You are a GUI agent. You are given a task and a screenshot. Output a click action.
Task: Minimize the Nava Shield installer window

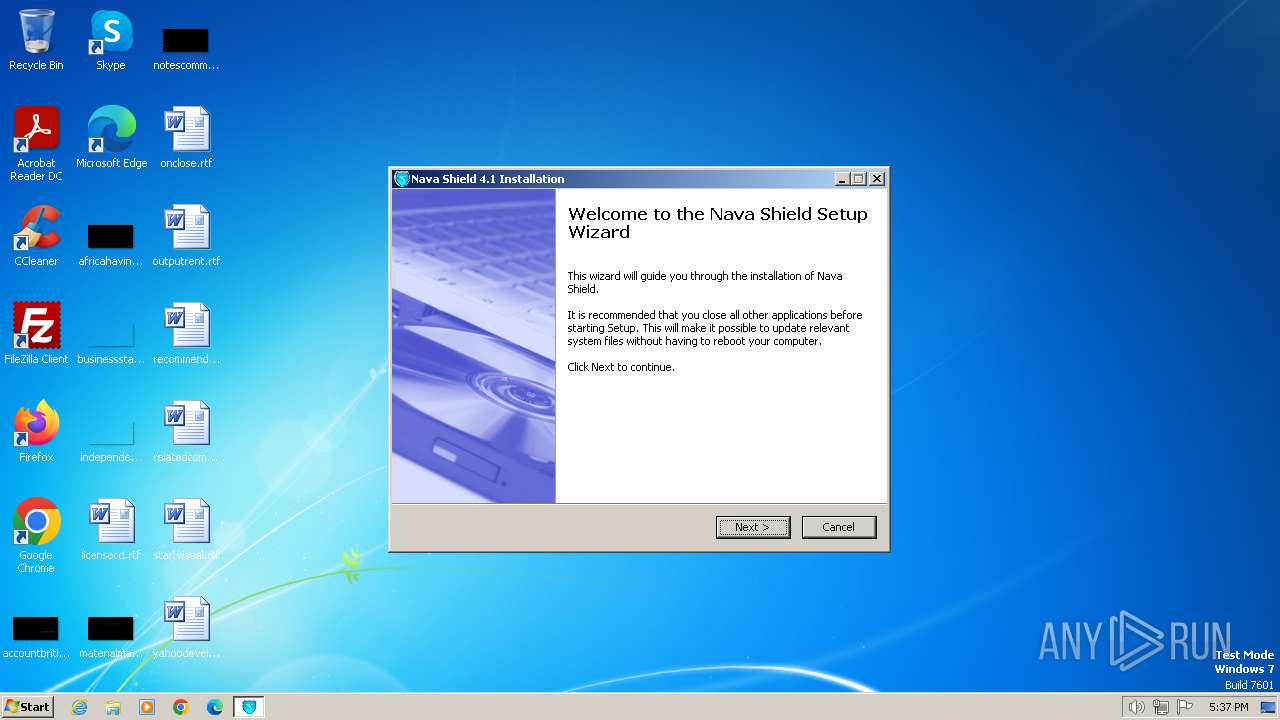pos(842,179)
